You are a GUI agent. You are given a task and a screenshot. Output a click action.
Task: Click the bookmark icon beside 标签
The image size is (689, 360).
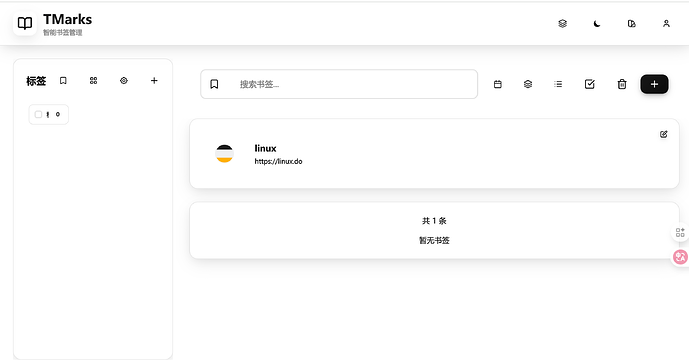point(63,80)
